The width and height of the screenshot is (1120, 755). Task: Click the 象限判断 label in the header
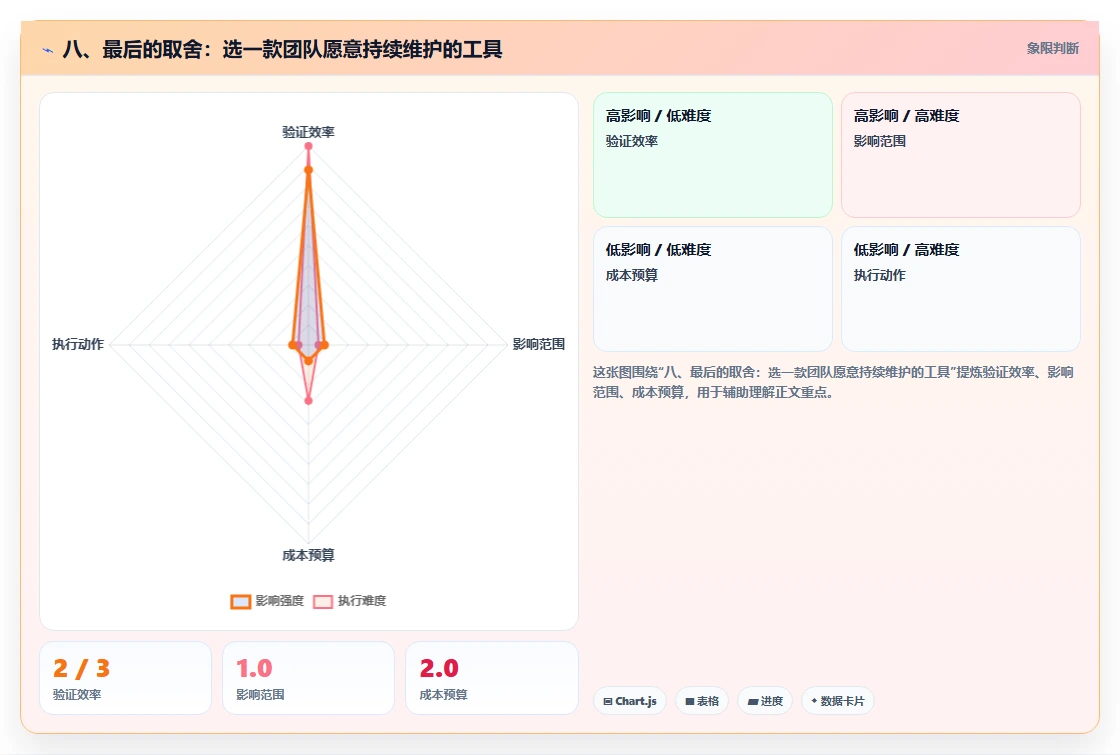(1052, 49)
